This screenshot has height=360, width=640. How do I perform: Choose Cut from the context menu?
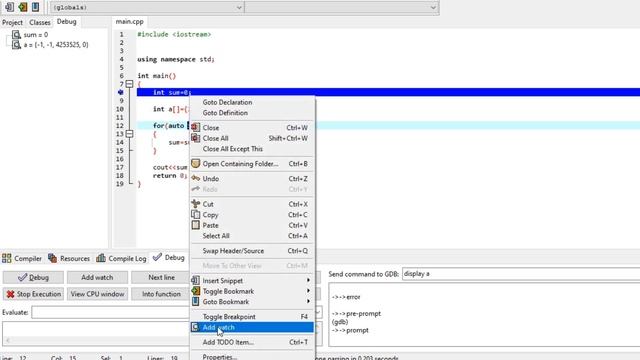point(252,204)
